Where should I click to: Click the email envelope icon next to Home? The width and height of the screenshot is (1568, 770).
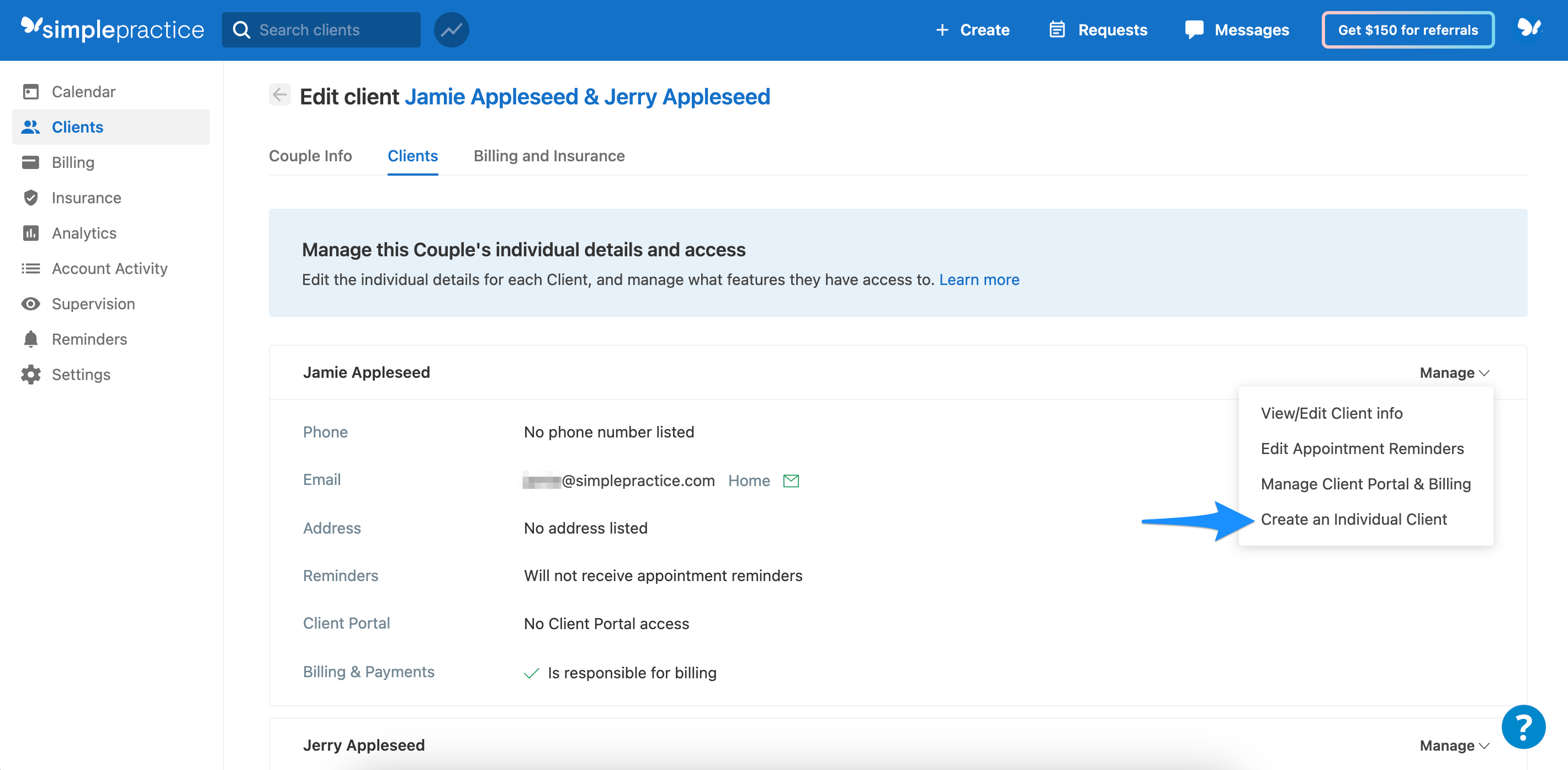[x=791, y=481]
